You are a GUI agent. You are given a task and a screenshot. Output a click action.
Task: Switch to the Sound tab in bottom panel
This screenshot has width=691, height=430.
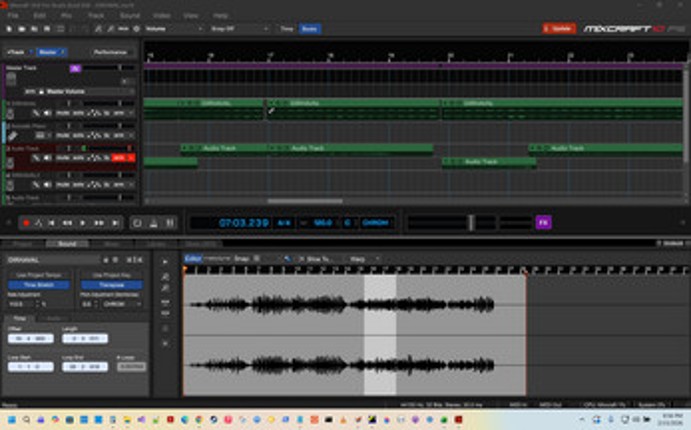66,244
